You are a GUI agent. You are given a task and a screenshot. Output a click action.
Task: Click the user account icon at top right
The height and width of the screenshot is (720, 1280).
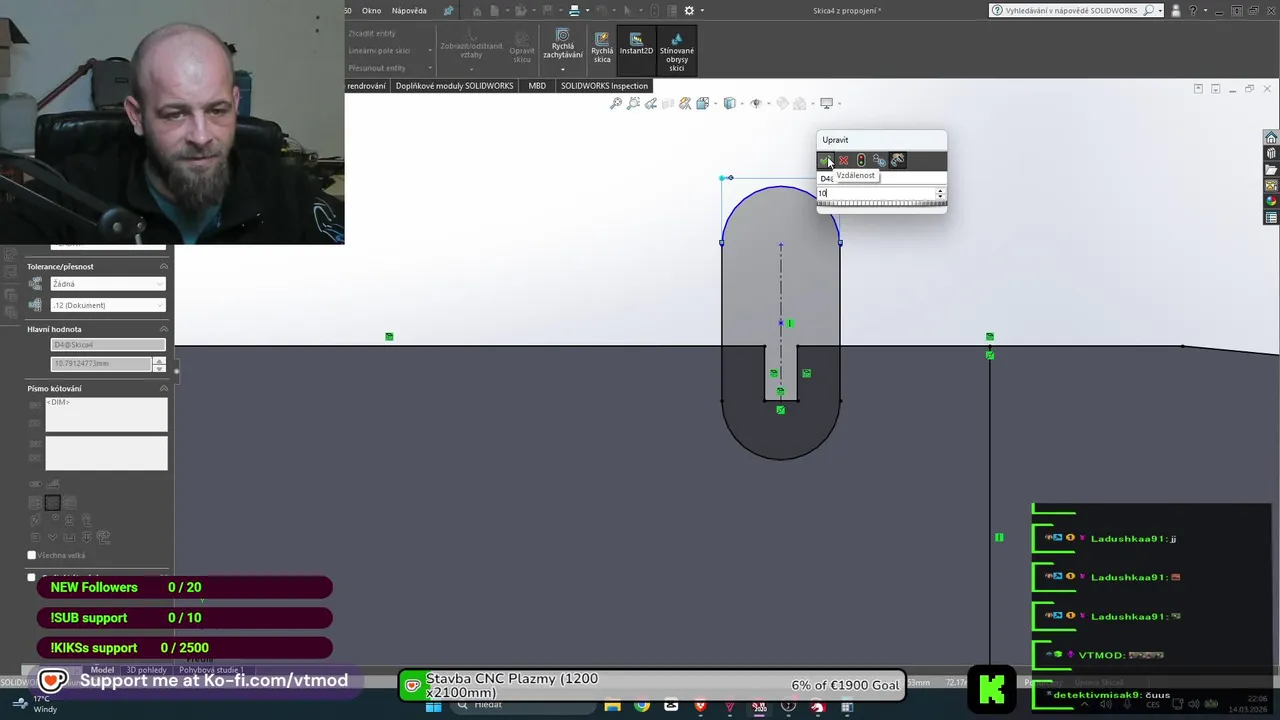pyautogui.click(x=1174, y=10)
